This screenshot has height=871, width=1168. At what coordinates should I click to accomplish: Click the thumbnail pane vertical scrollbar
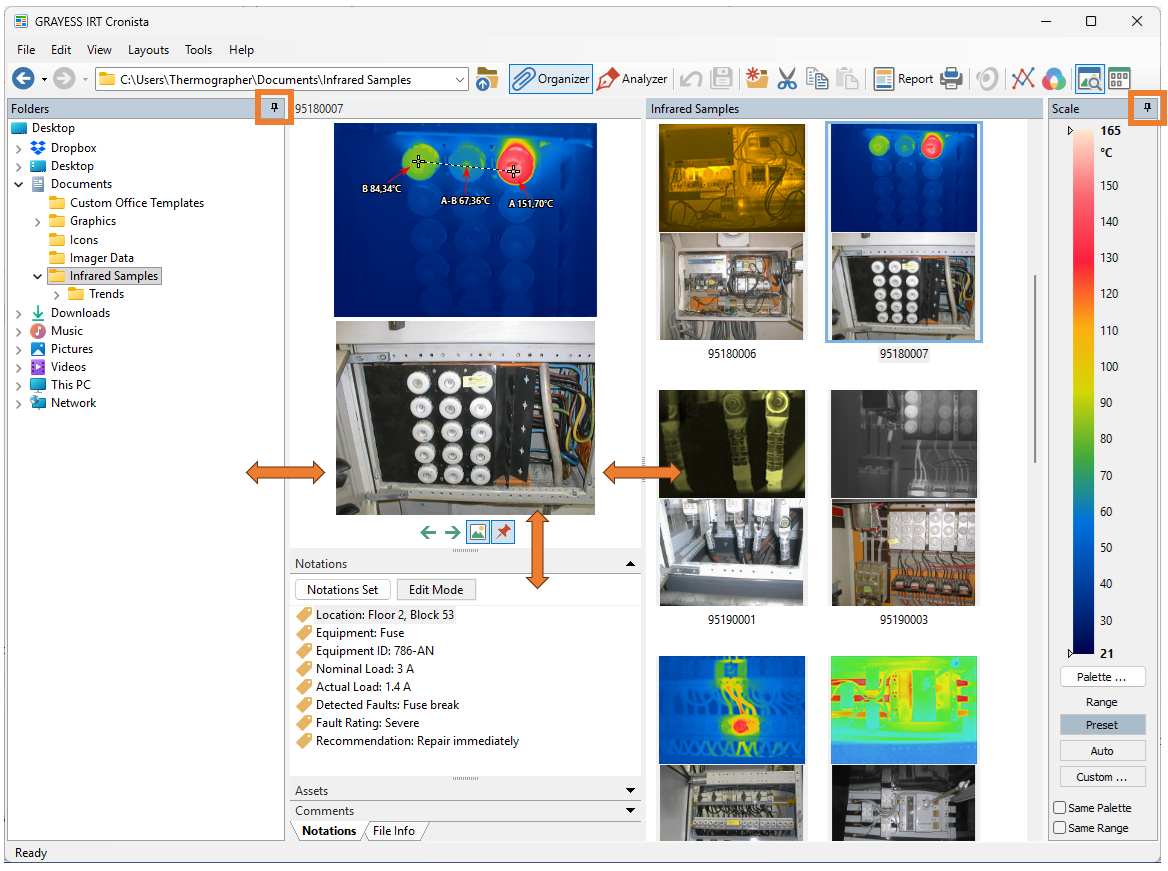1035,369
